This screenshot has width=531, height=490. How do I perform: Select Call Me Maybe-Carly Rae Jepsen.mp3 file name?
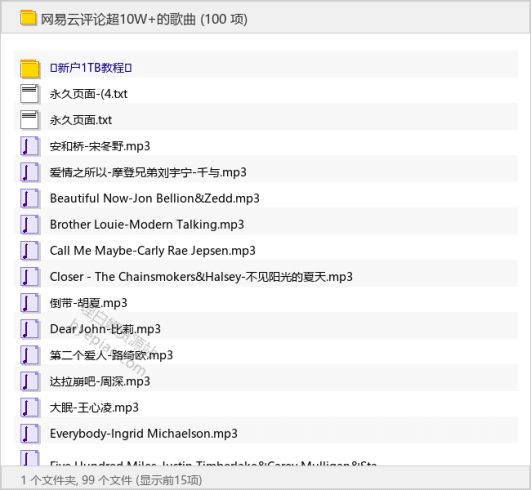click(153, 251)
